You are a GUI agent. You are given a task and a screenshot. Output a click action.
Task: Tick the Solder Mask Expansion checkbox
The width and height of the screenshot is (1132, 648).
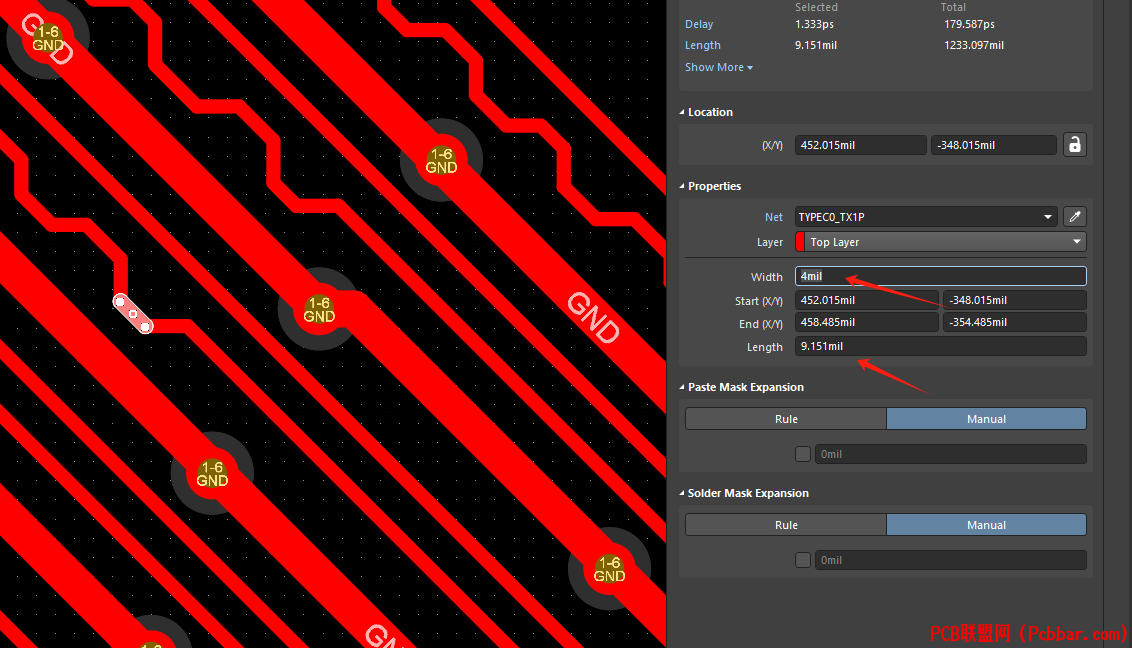click(803, 560)
